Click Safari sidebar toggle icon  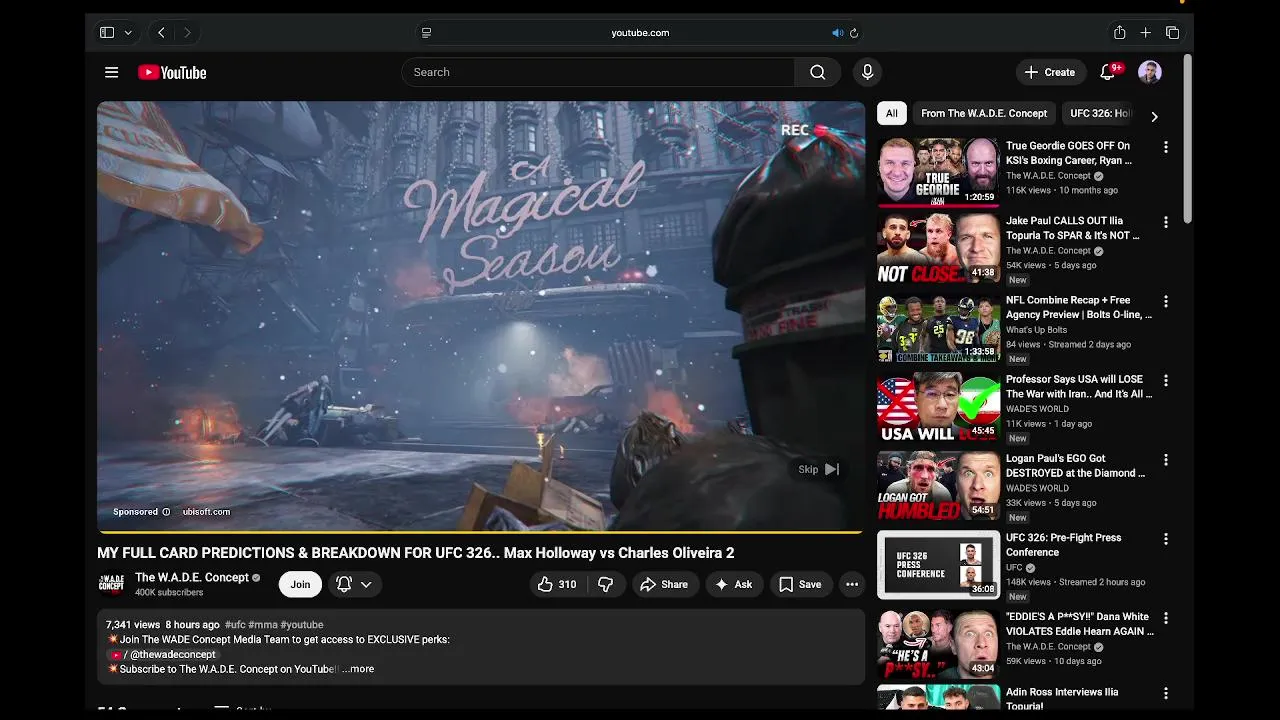107,33
